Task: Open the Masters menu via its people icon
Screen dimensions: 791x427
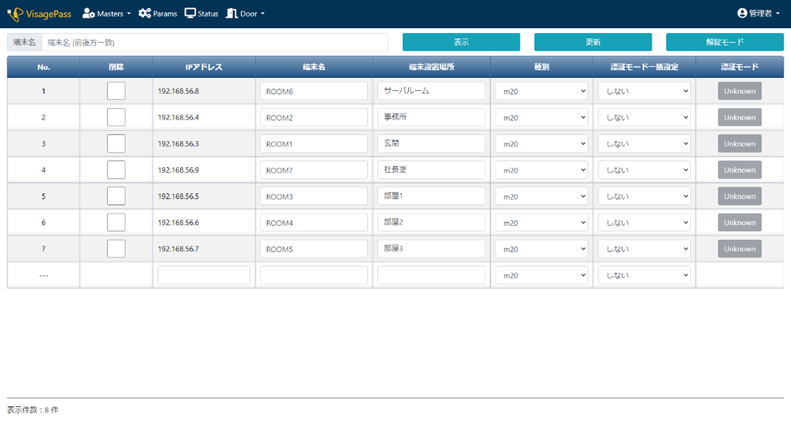Action: click(88, 14)
